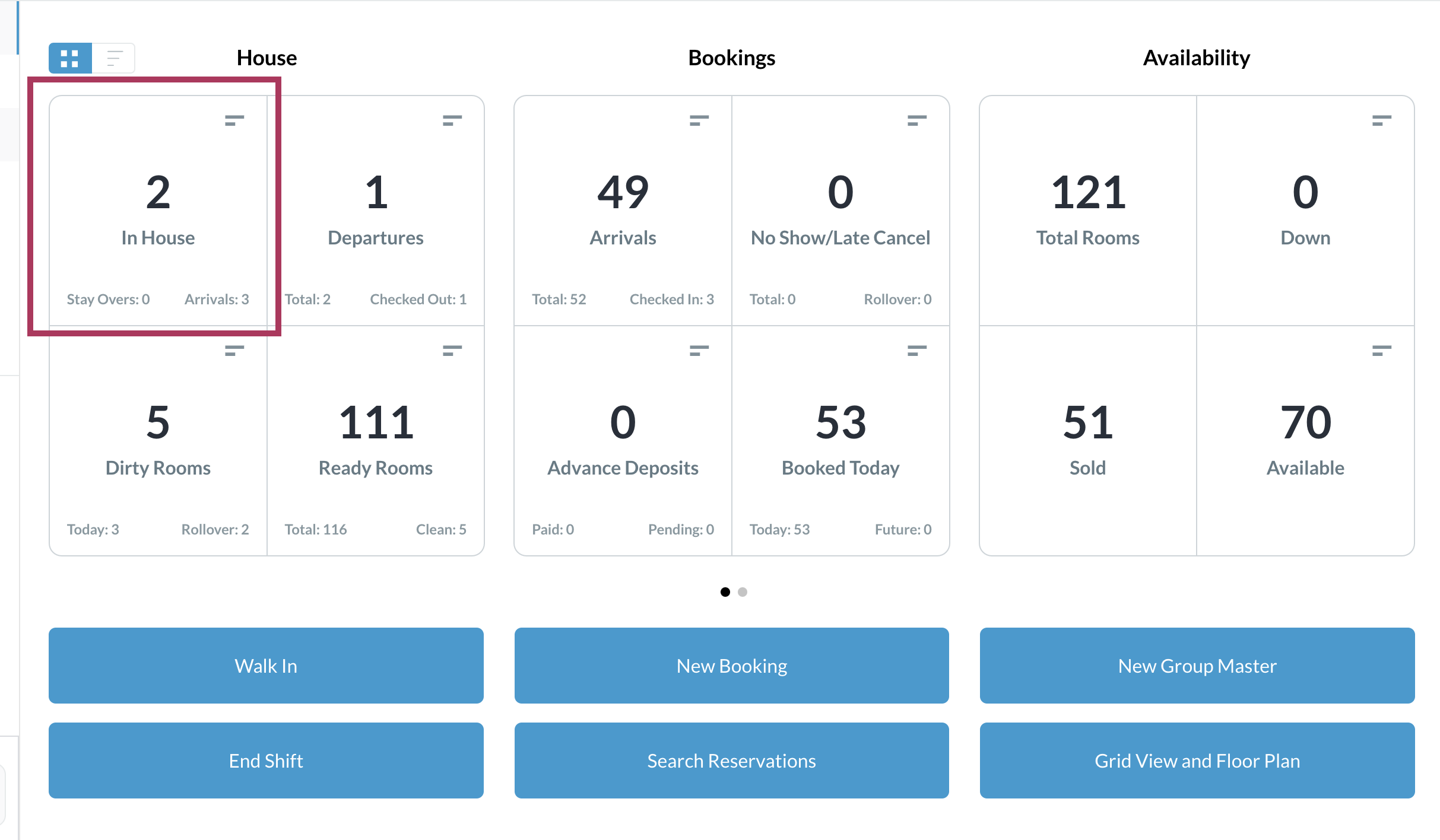1440x840 pixels.
Task: Open the Ready Rooms tile menu icon
Action: coord(452,351)
